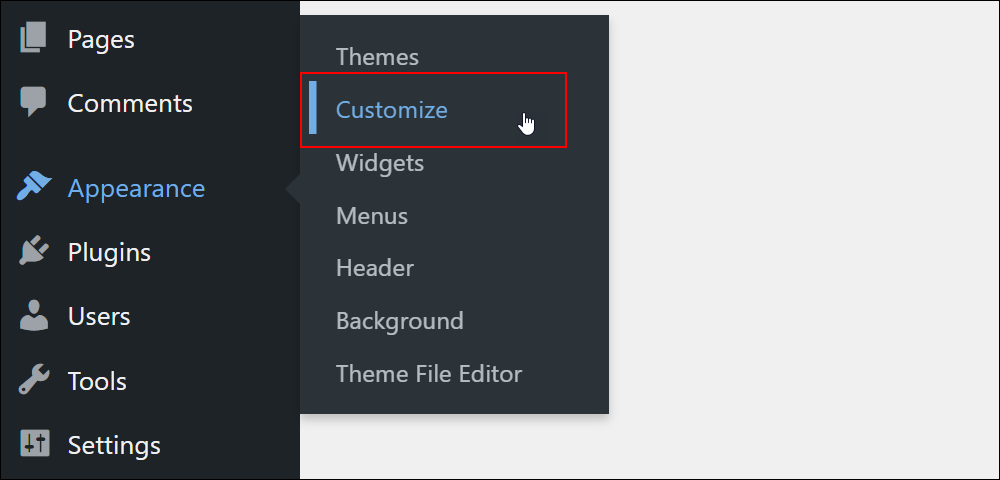Screen dimensions: 1000x480
Task: Select Customize in the submenu
Action: click(x=392, y=110)
